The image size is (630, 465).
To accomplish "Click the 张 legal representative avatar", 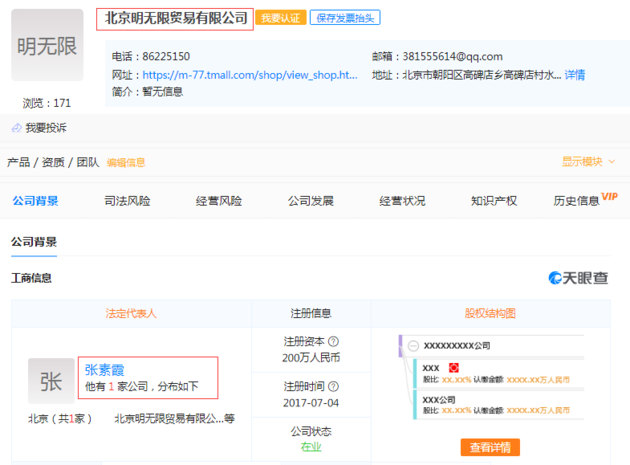I will coord(51,380).
